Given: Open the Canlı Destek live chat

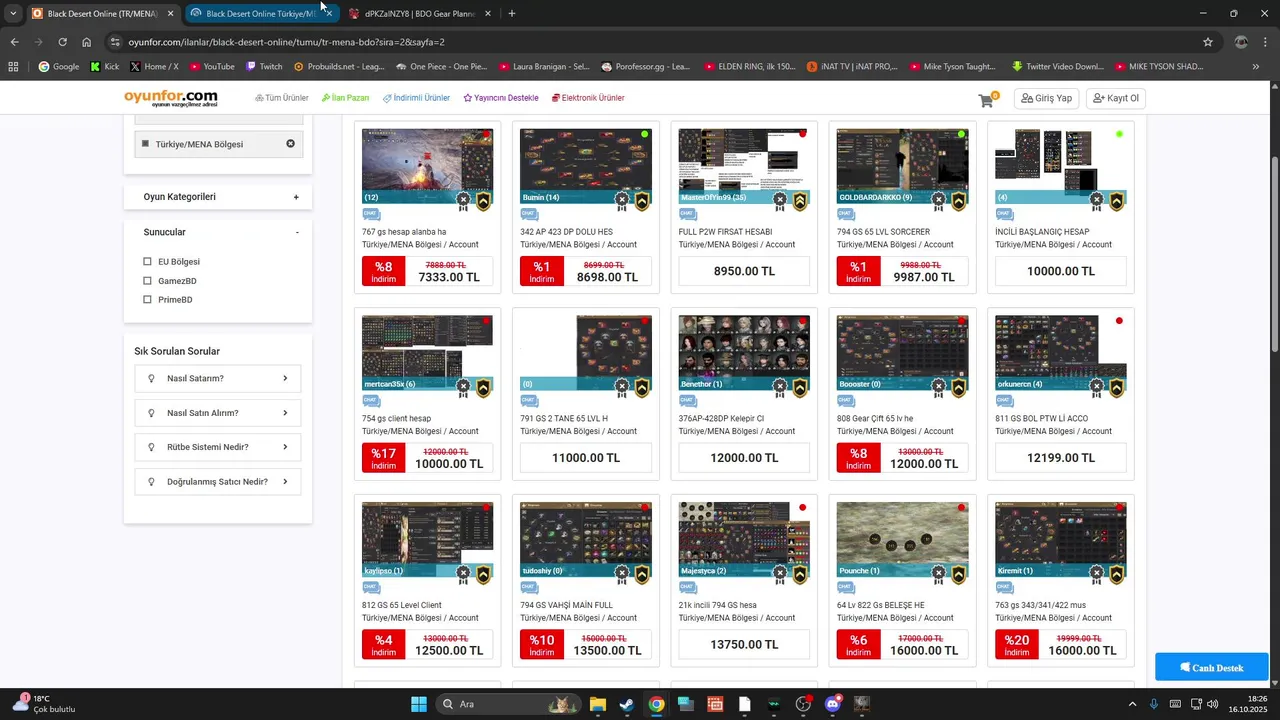Looking at the screenshot, I should tap(1212, 667).
